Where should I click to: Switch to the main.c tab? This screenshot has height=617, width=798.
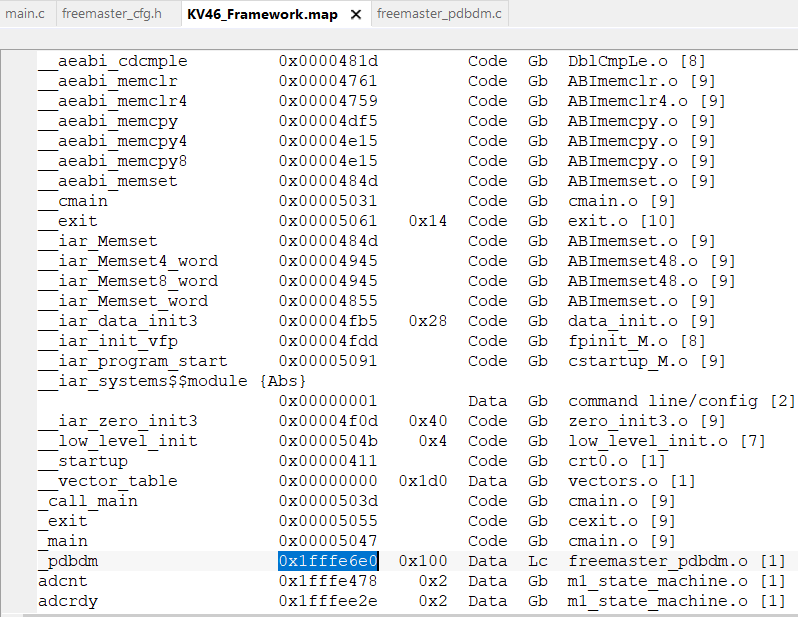25,13
